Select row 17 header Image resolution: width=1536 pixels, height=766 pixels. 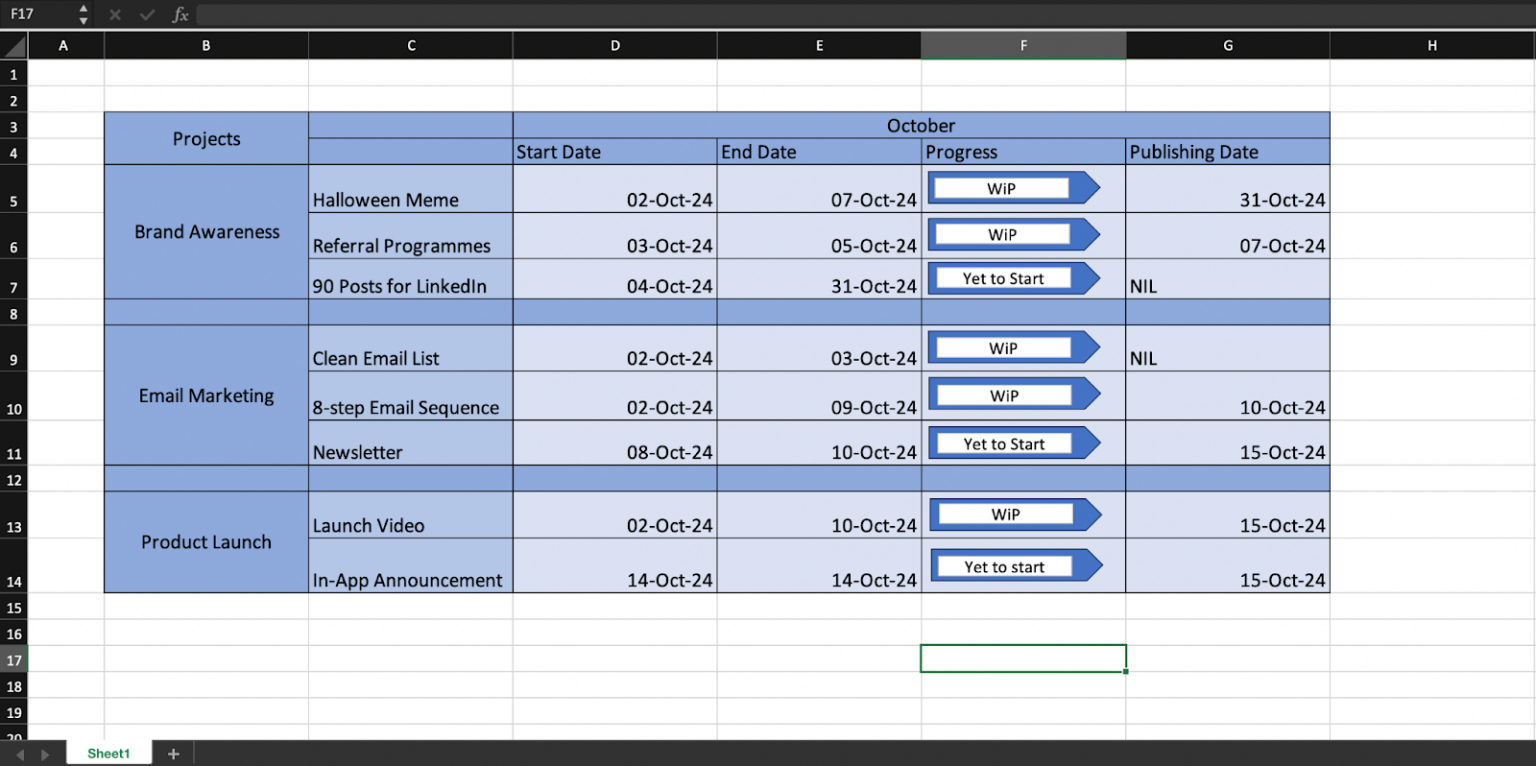coord(13,660)
